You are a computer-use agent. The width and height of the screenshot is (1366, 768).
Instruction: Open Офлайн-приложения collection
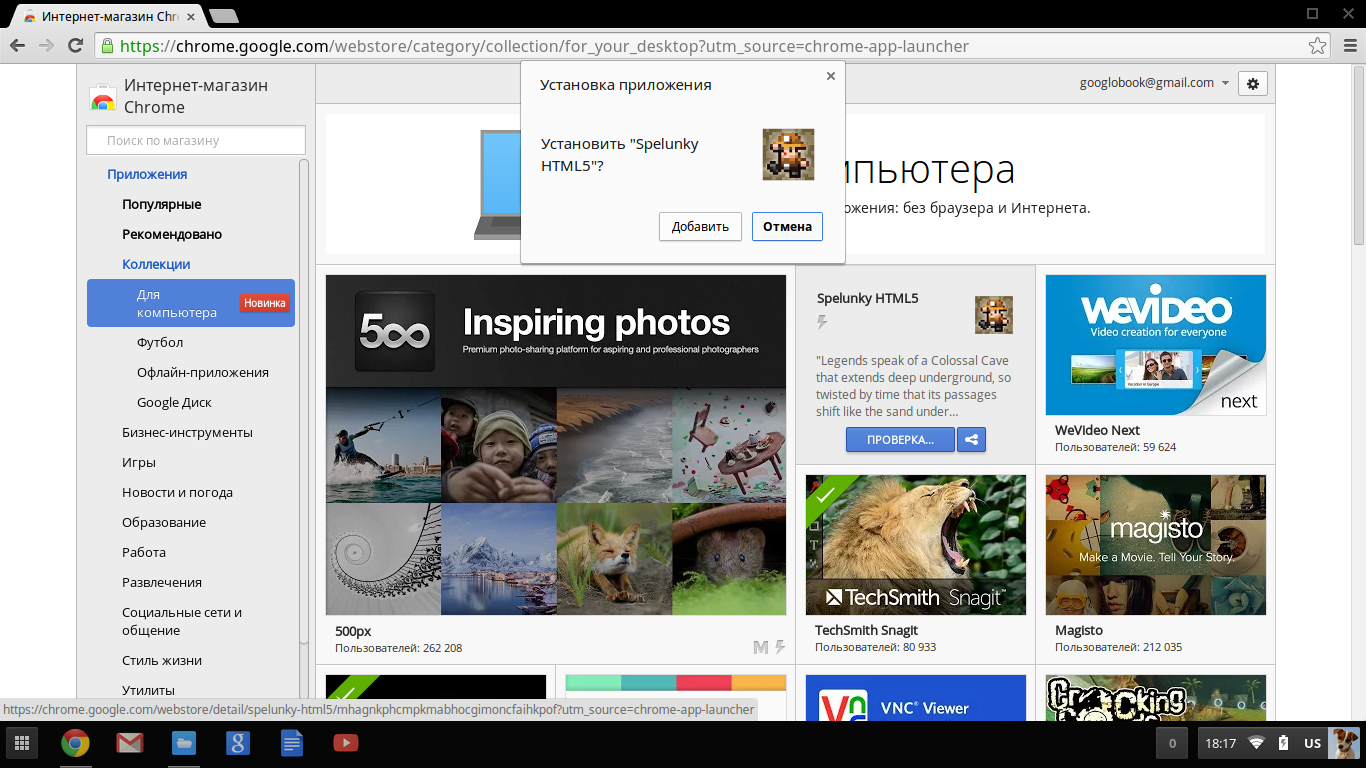tap(203, 372)
